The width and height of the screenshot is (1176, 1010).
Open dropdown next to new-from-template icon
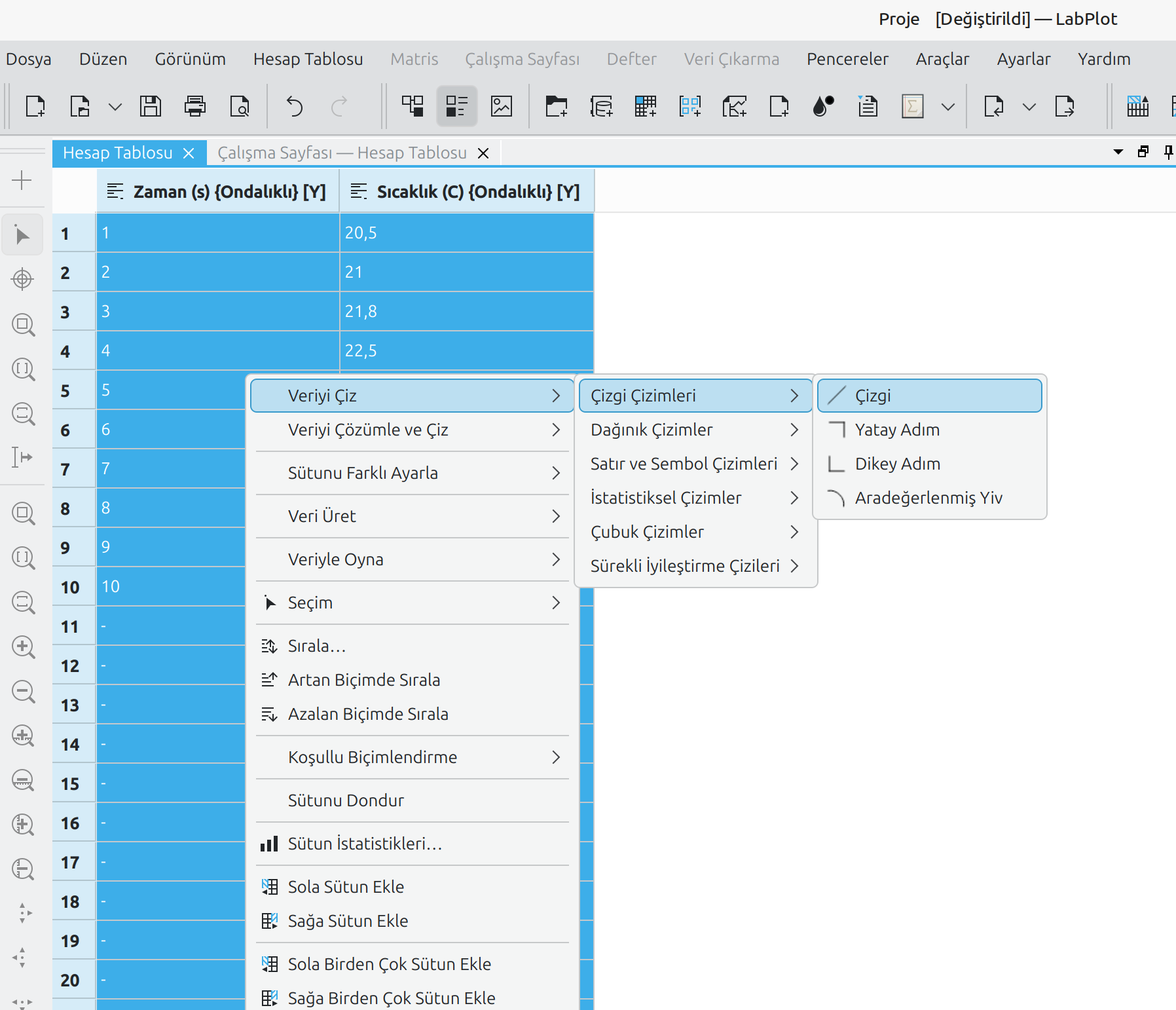115,106
